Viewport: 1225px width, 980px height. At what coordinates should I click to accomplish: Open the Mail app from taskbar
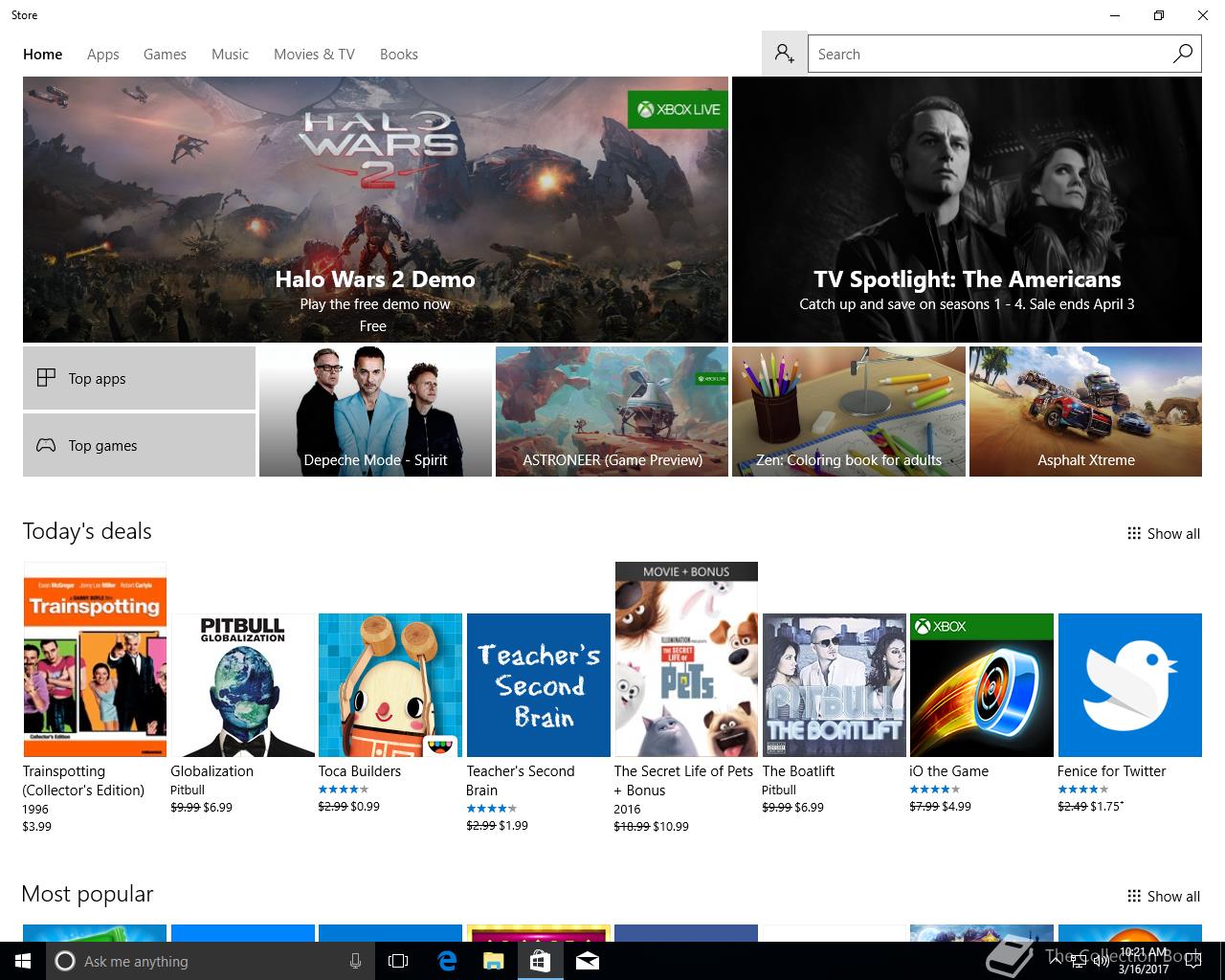coord(588,961)
